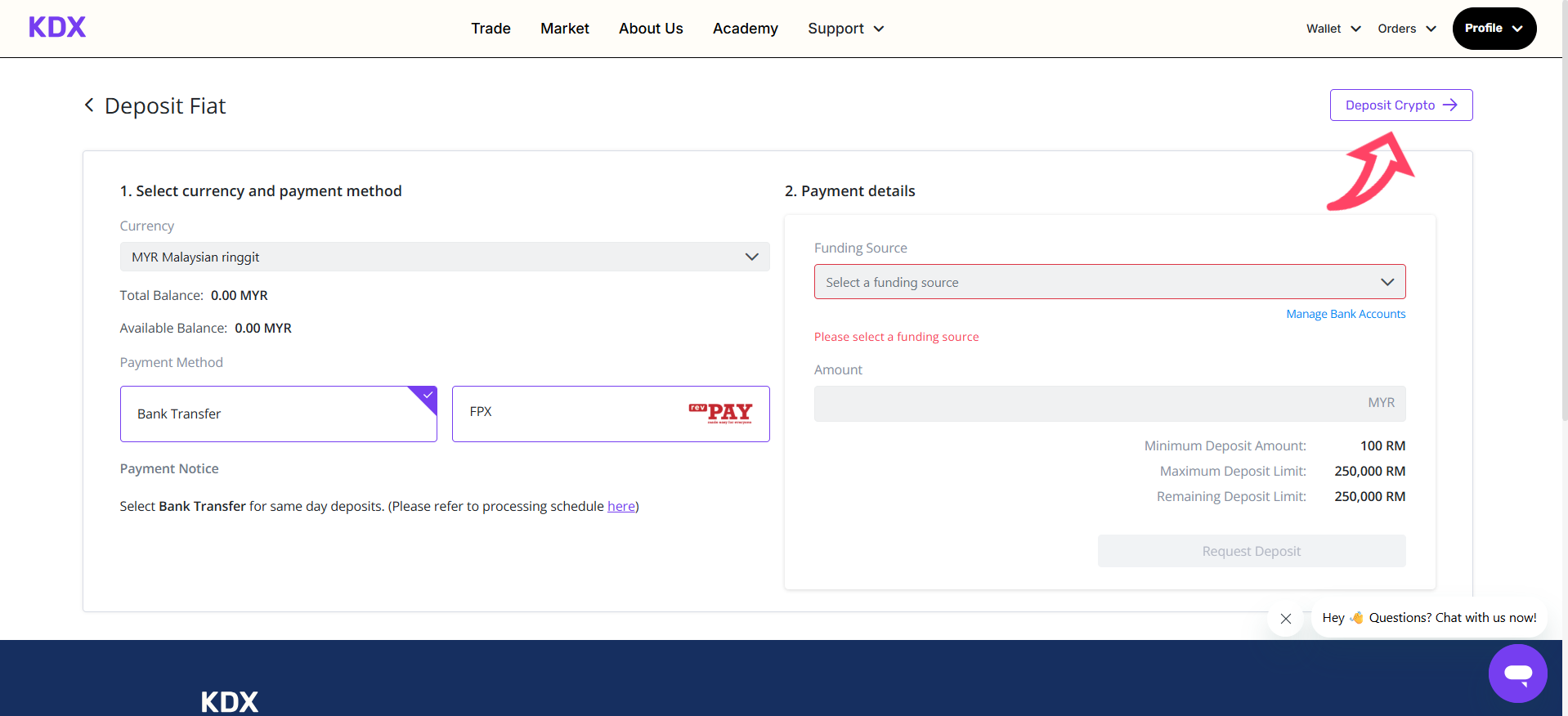The image size is (1568, 716).
Task: Click the footer KDX logo
Action: tap(229, 702)
